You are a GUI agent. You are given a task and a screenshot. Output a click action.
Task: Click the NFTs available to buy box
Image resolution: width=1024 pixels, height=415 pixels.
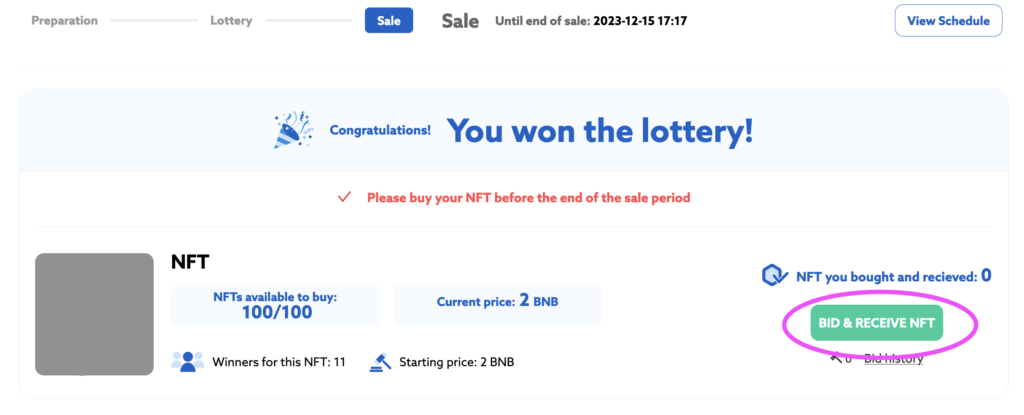click(275, 305)
